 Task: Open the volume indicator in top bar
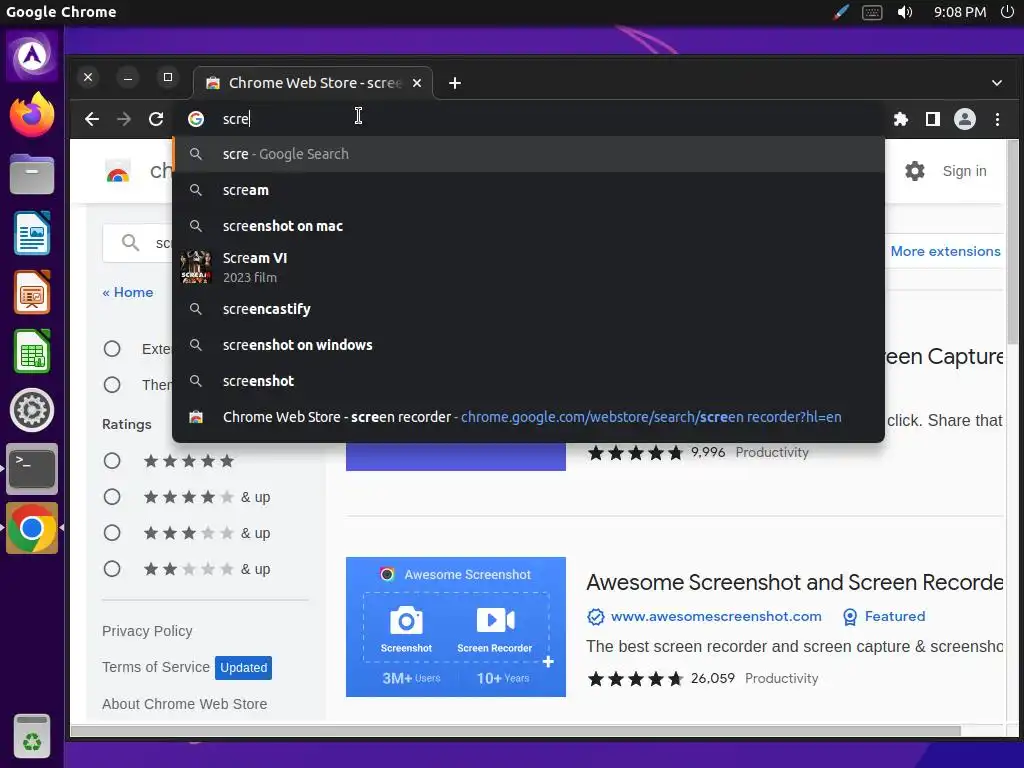[x=904, y=12]
